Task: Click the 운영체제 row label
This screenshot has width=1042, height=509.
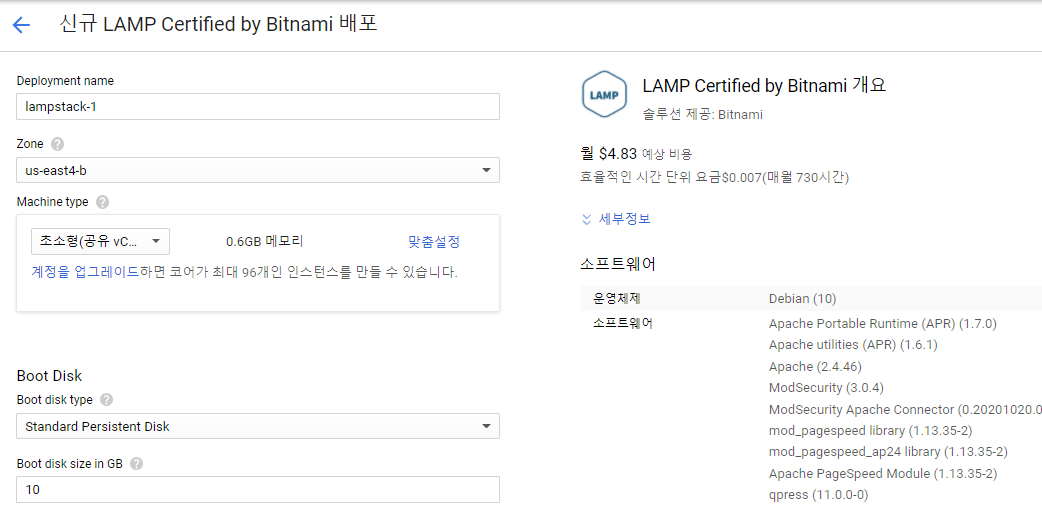Action: click(x=617, y=298)
